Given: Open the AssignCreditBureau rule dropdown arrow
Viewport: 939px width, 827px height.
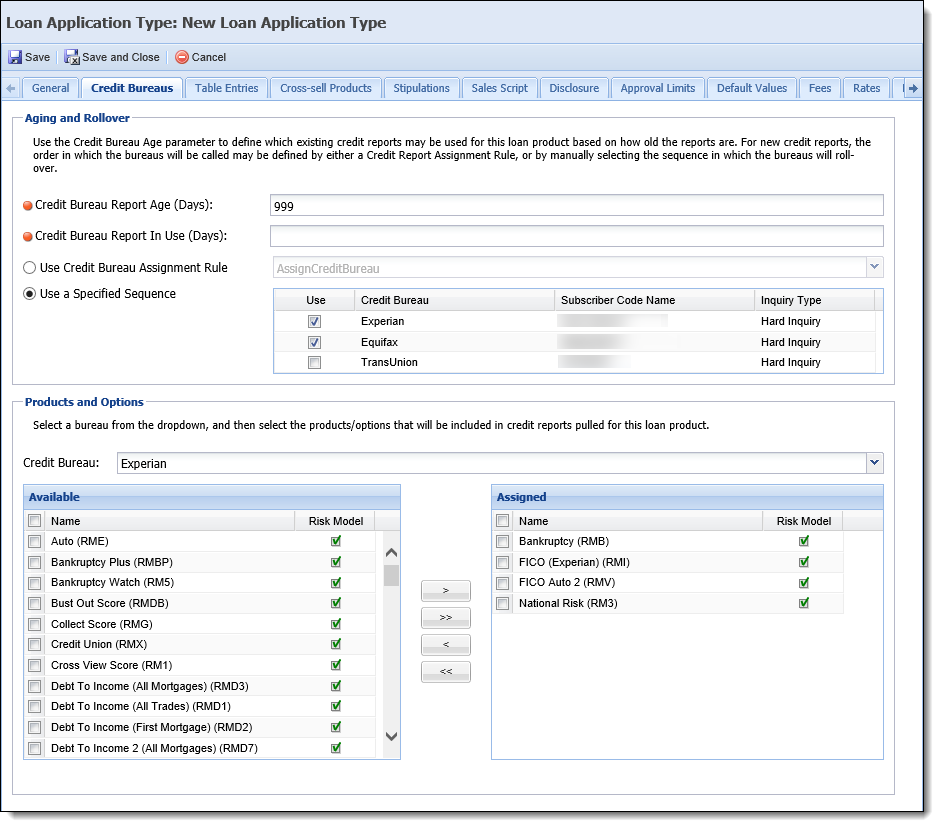Looking at the screenshot, I should tap(874, 267).
